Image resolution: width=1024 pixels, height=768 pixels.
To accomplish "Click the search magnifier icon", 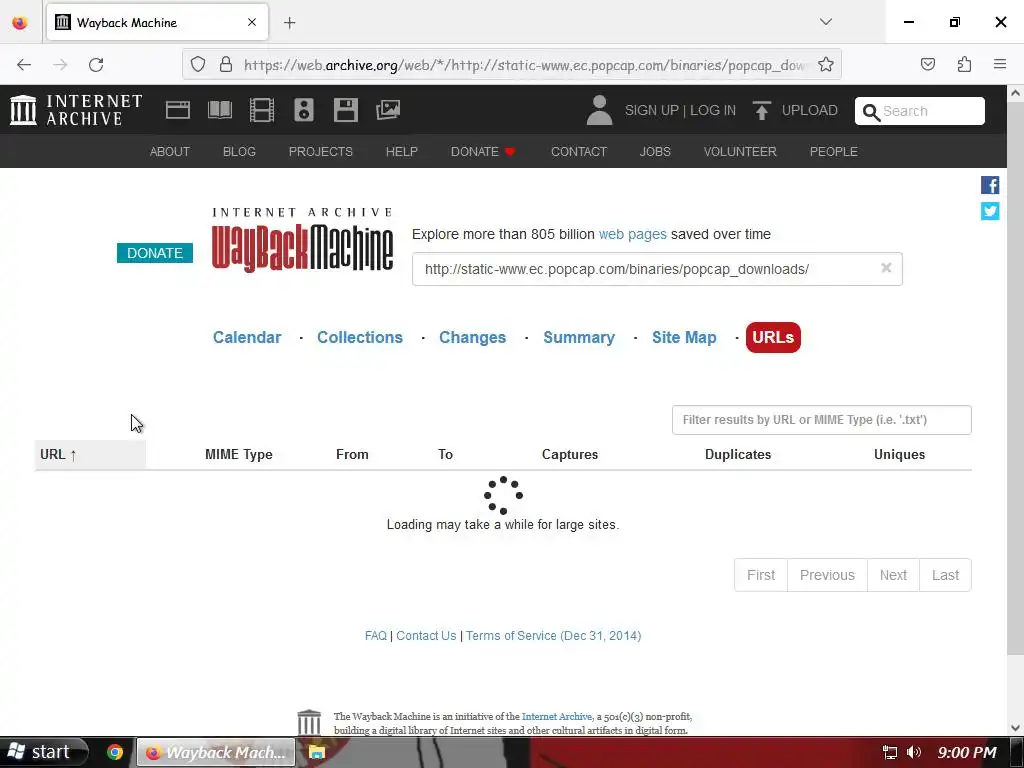I will pos(871,112).
